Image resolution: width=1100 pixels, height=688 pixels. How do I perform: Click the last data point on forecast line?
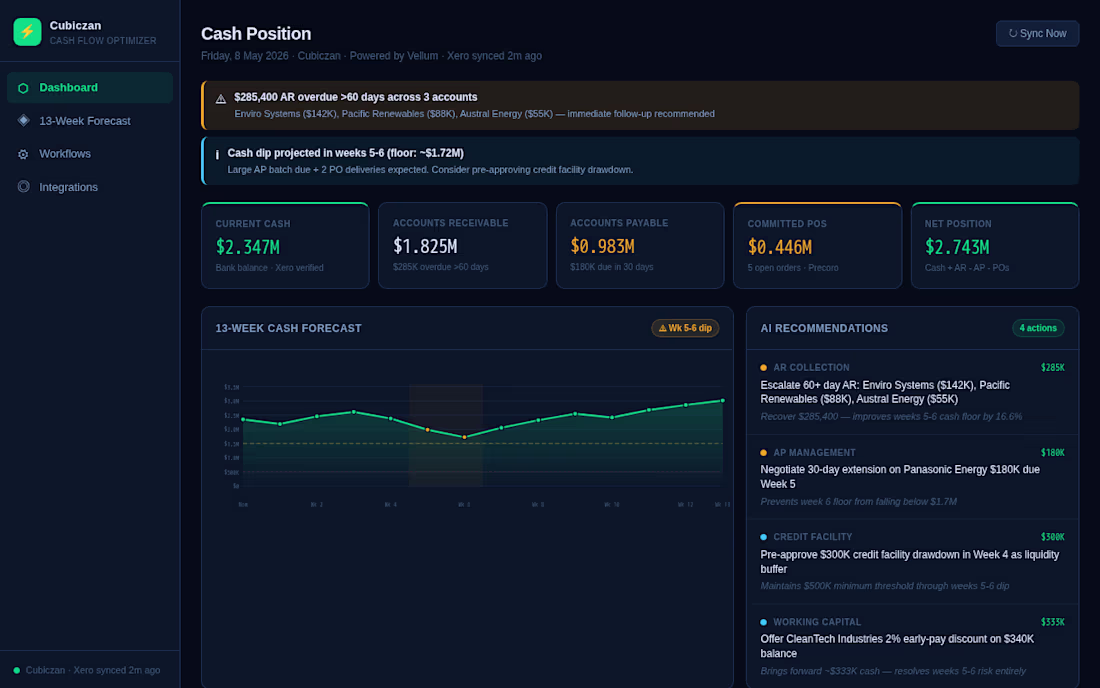pyautogui.click(x=723, y=400)
